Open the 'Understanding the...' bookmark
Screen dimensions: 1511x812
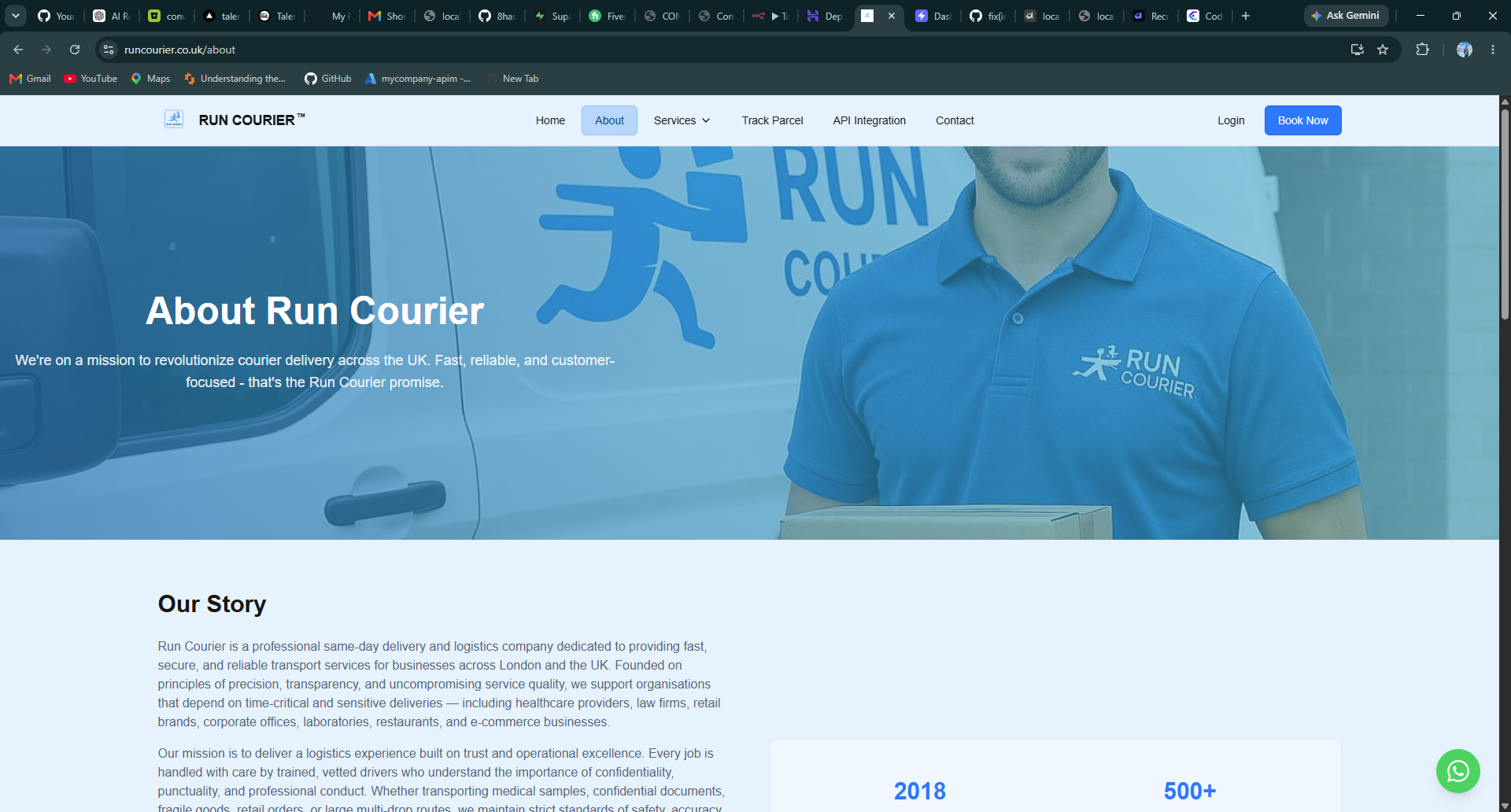click(235, 79)
